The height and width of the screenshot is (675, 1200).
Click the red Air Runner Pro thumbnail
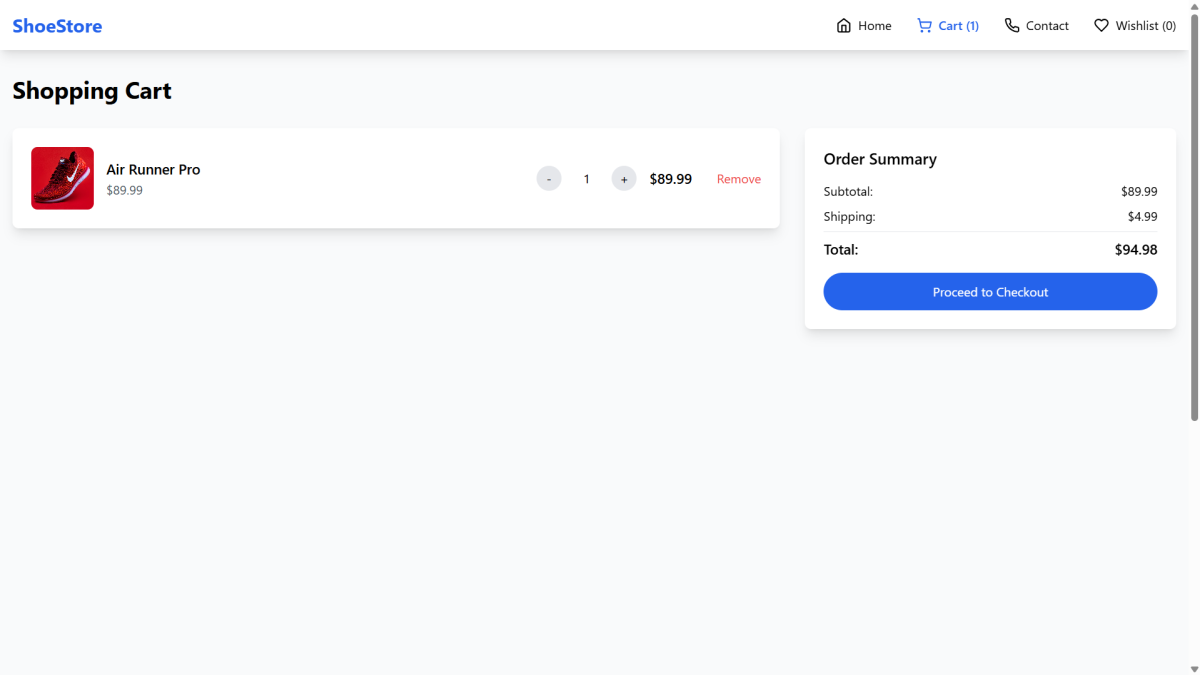point(62,178)
